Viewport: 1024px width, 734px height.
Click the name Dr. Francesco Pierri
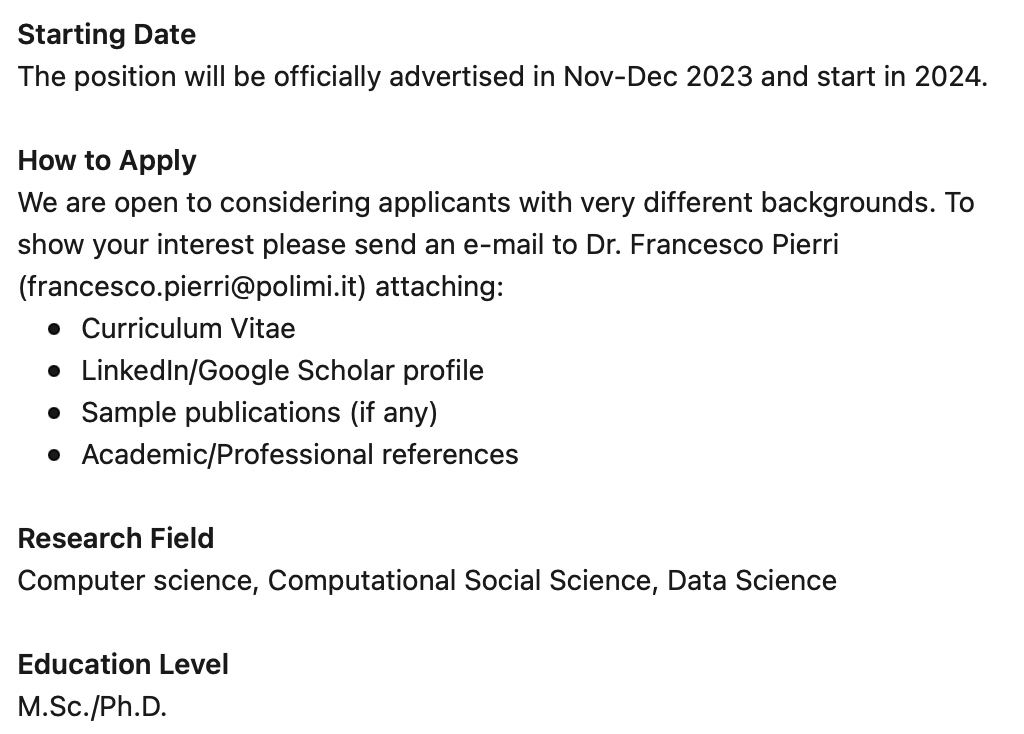(x=712, y=245)
